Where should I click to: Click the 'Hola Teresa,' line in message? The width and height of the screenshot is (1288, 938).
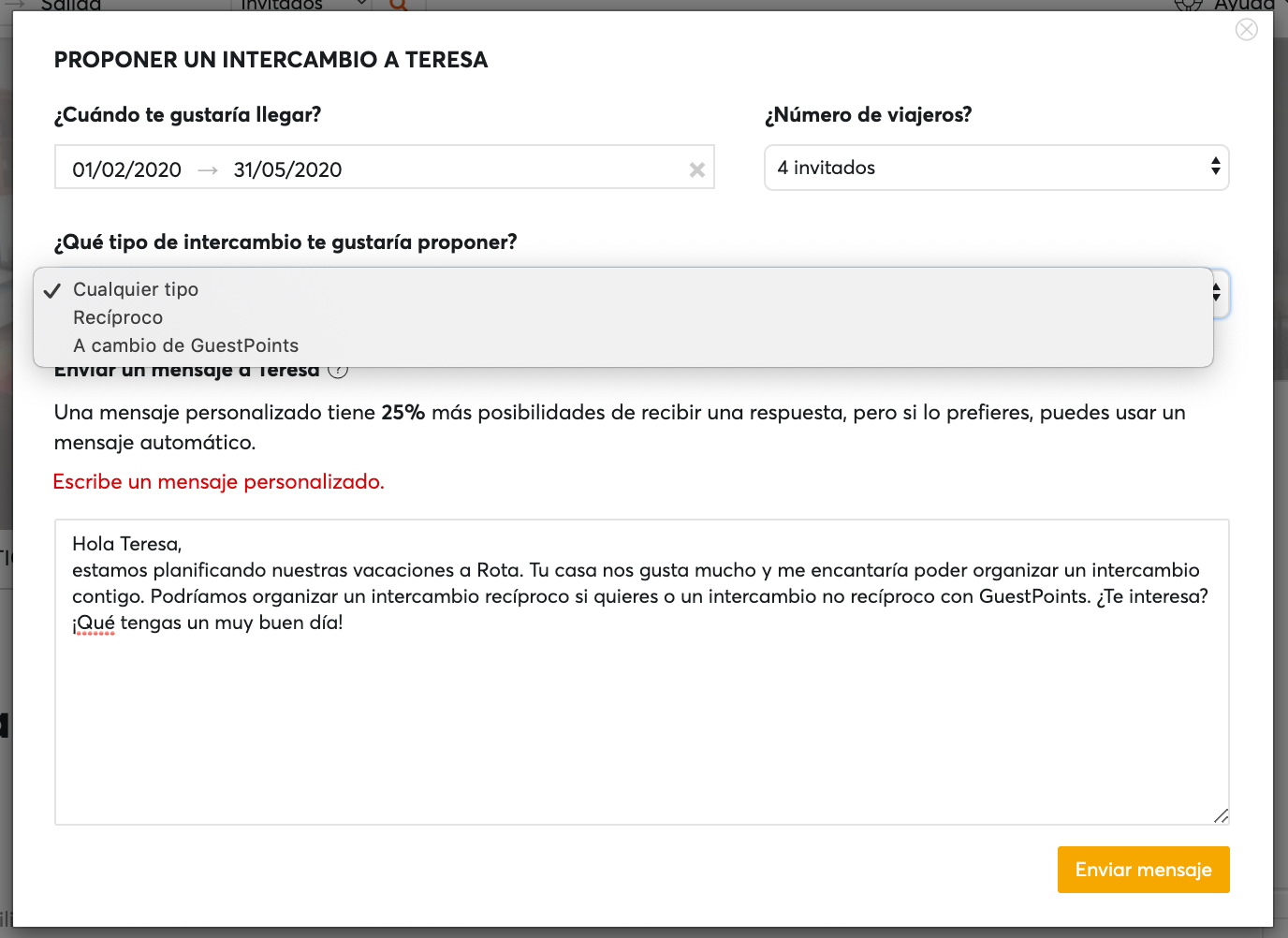click(127, 544)
